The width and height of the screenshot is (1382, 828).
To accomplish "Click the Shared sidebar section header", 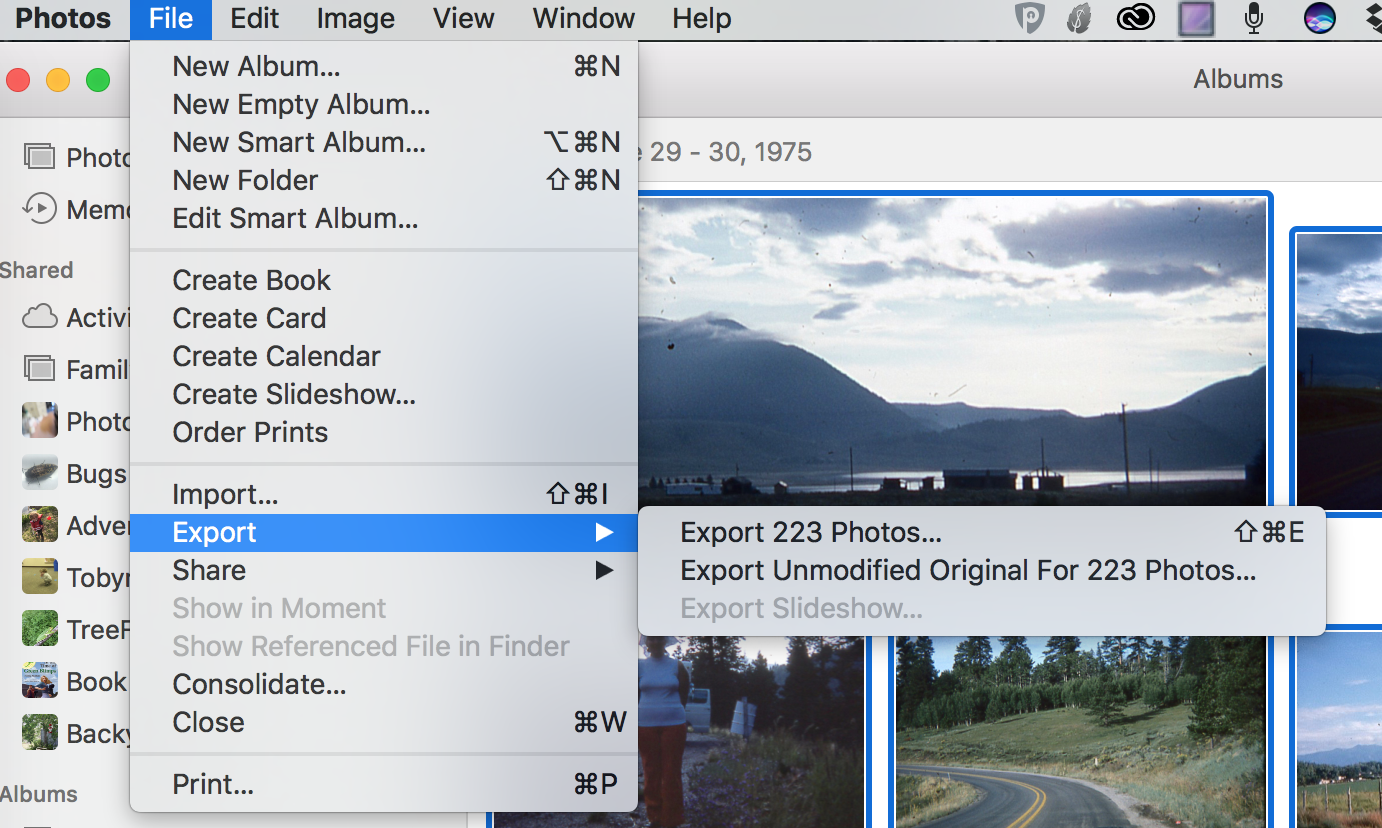I will 37,270.
